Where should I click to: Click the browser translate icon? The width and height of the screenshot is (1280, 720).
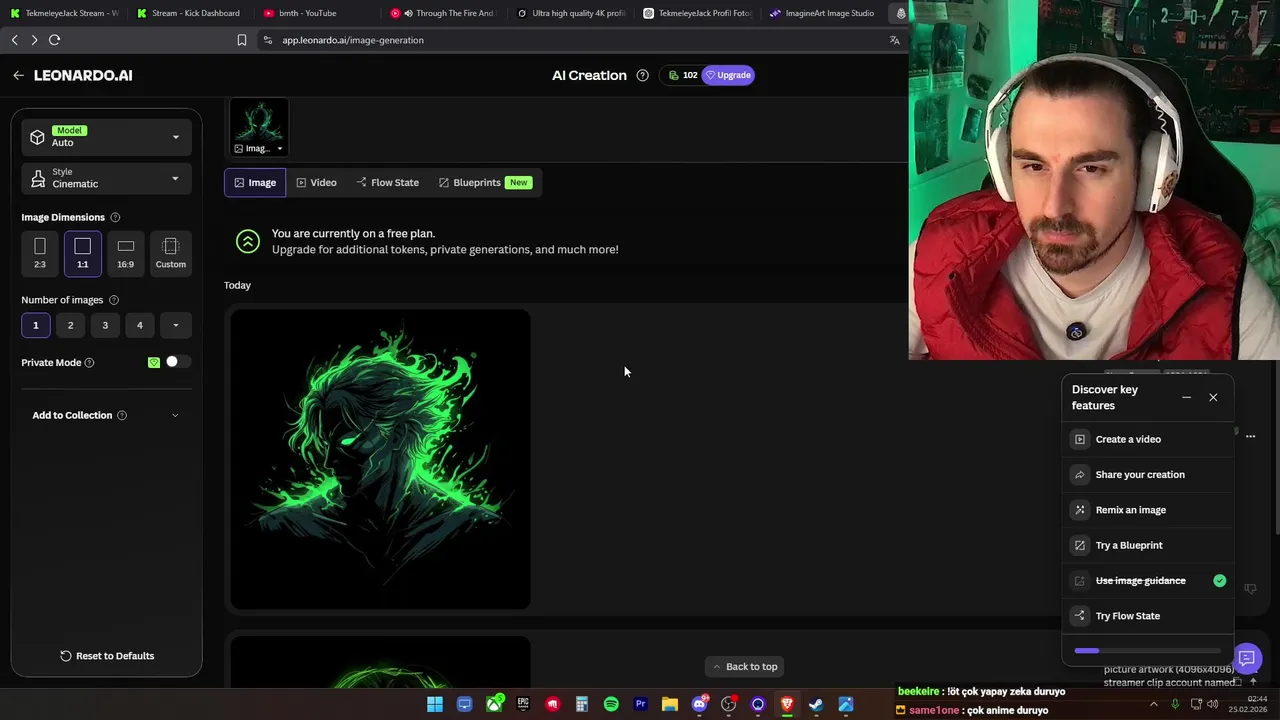pos(895,40)
